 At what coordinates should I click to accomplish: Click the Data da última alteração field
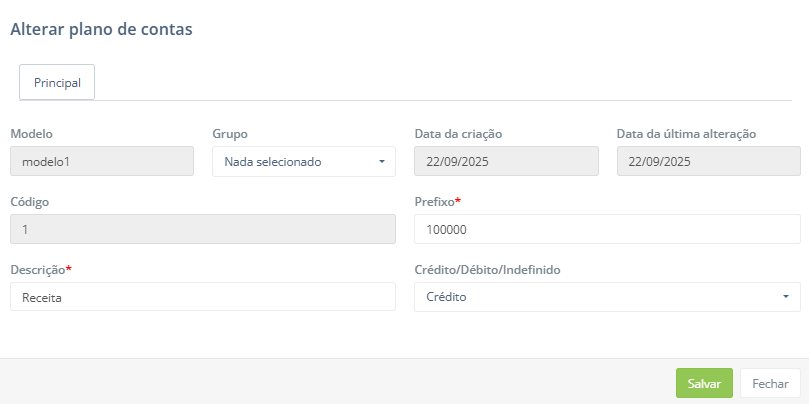click(x=708, y=161)
